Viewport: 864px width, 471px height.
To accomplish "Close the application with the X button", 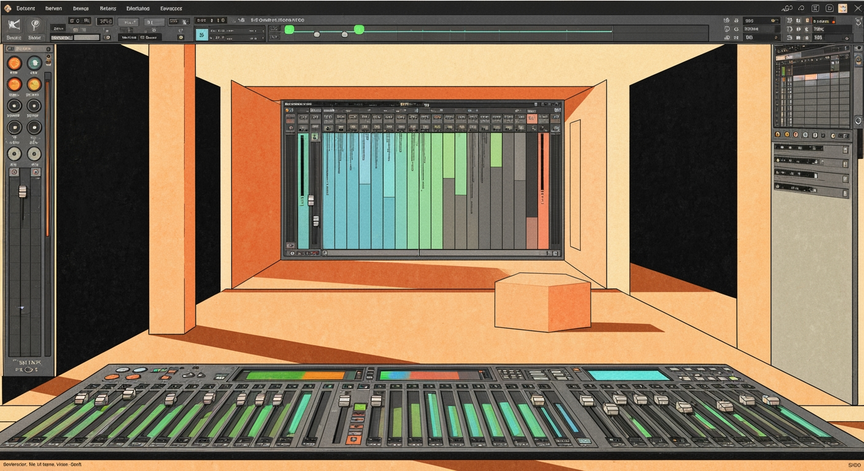I will [857, 8].
